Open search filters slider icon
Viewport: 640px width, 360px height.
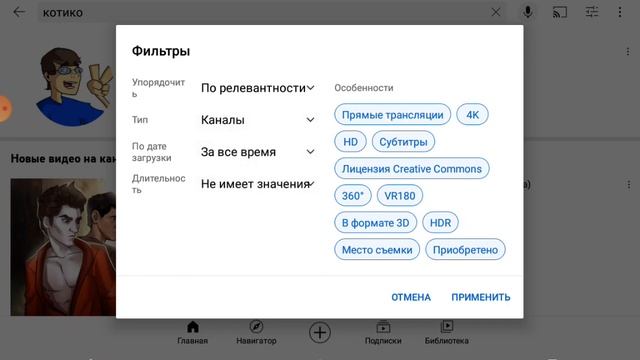tap(591, 12)
